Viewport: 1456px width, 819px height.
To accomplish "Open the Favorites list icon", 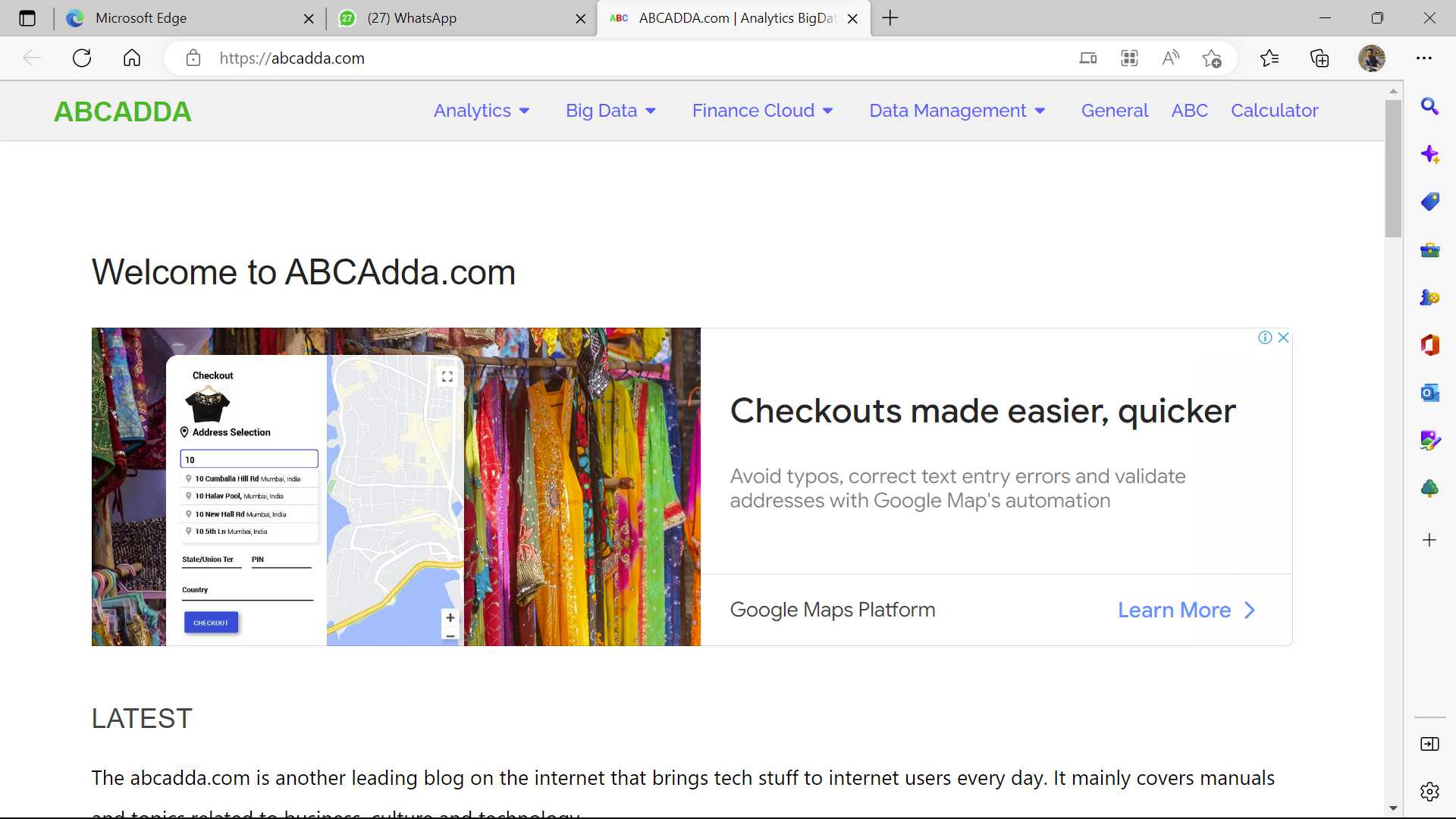I will tap(1269, 58).
